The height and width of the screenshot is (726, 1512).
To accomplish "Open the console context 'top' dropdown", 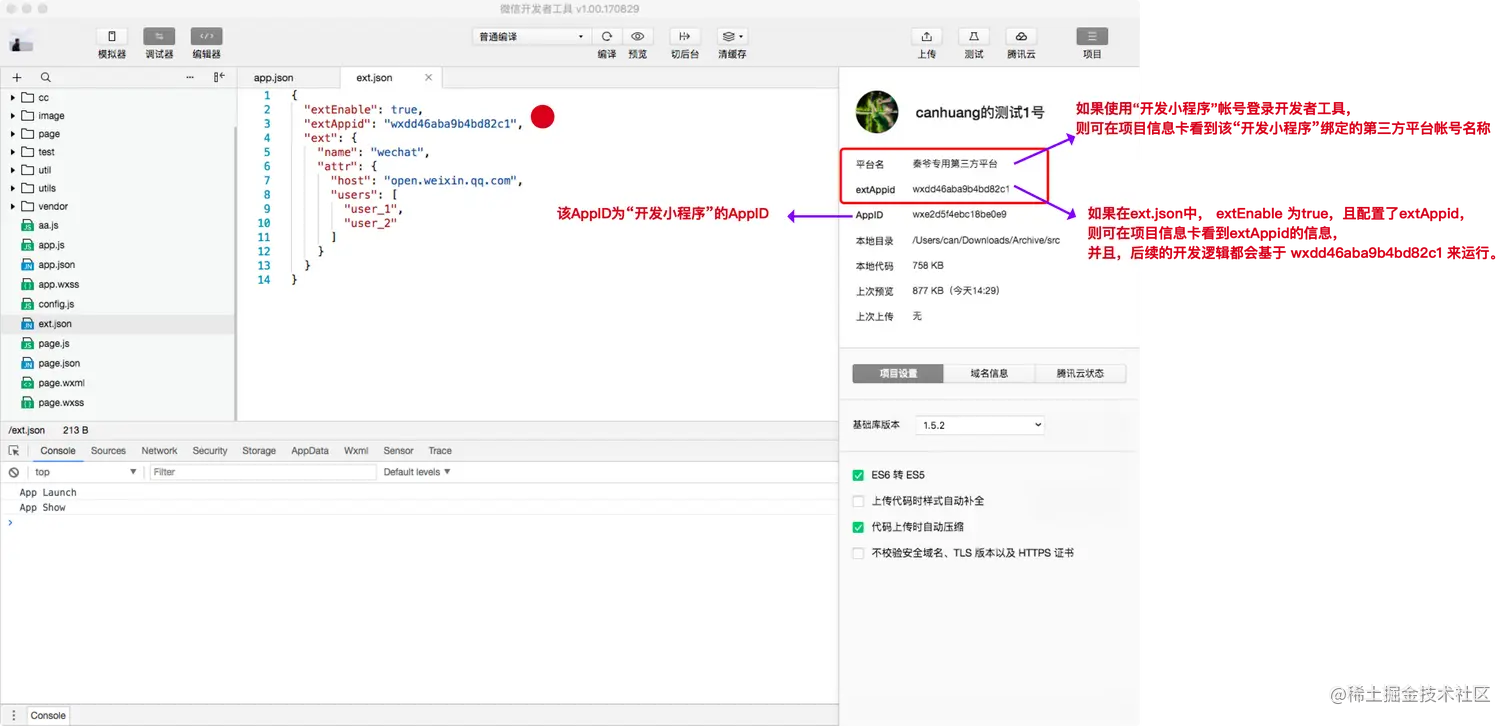I will (x=85, y=472).
